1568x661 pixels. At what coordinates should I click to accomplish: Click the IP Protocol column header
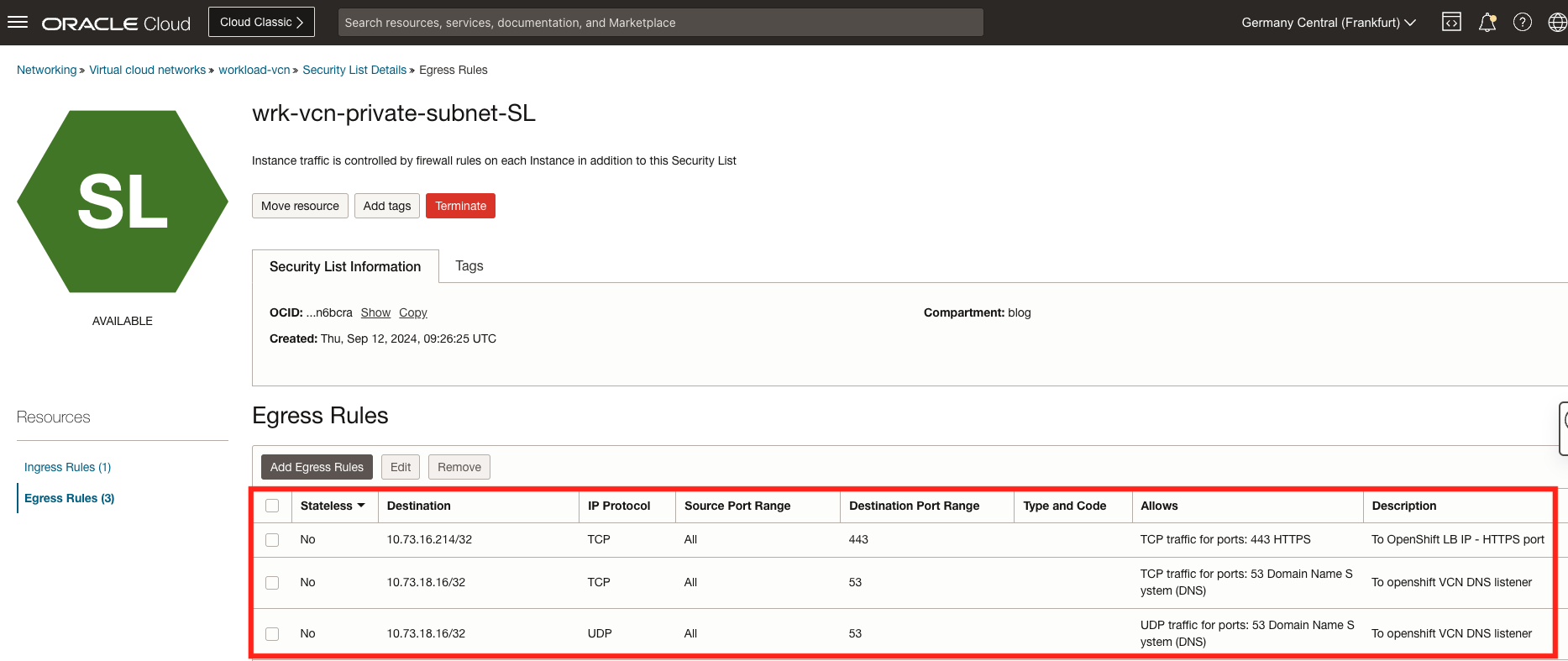point(619,506)
